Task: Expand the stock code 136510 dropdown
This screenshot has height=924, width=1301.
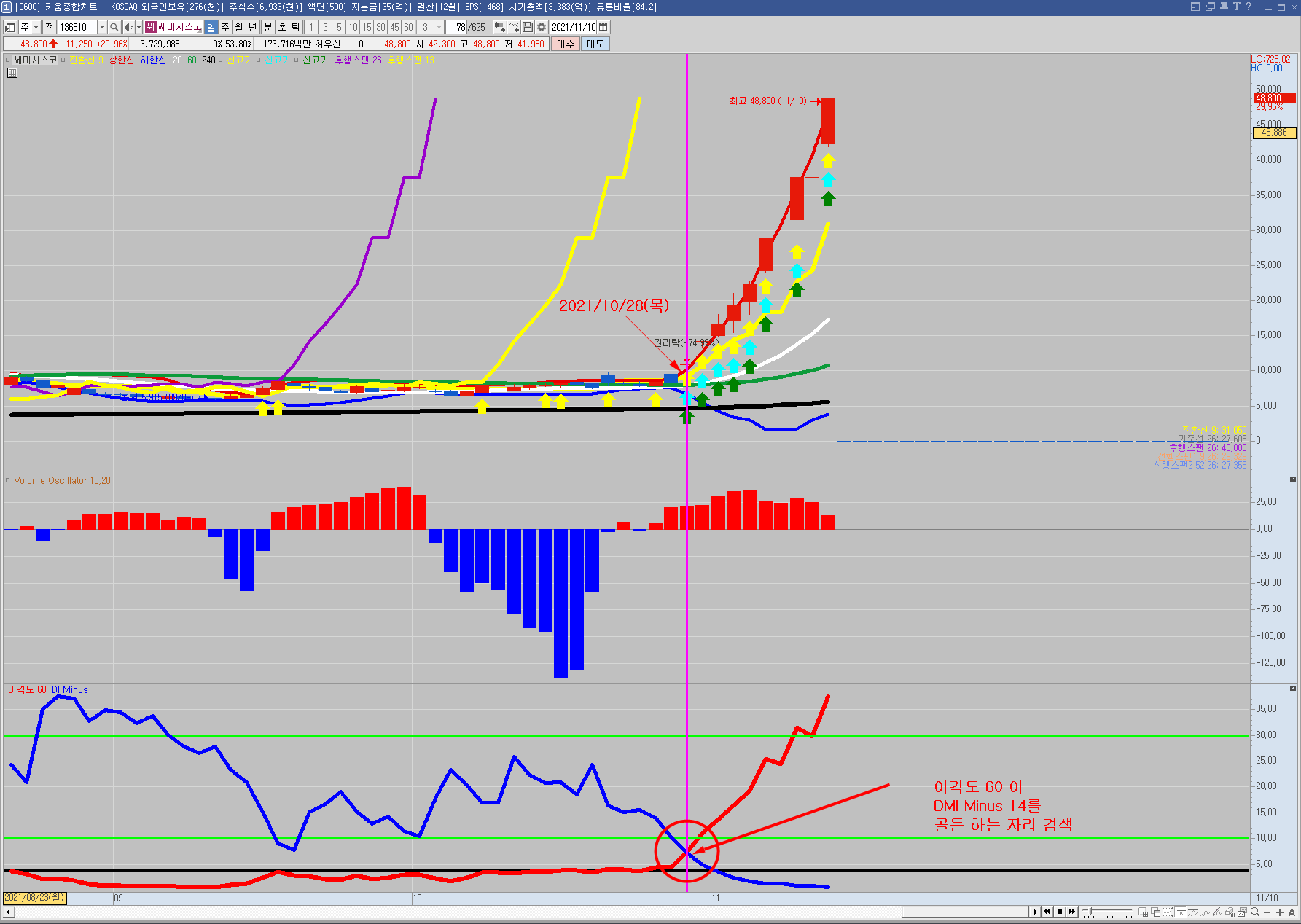Action: point(102,27)
